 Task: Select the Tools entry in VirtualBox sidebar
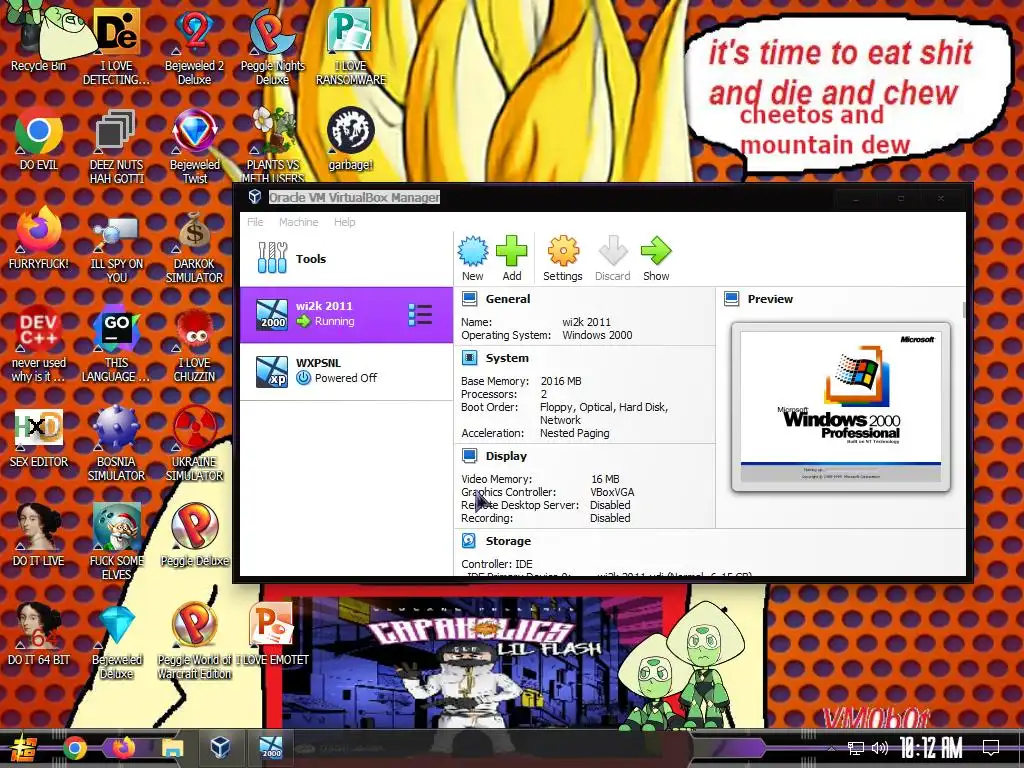coord(346,259)
